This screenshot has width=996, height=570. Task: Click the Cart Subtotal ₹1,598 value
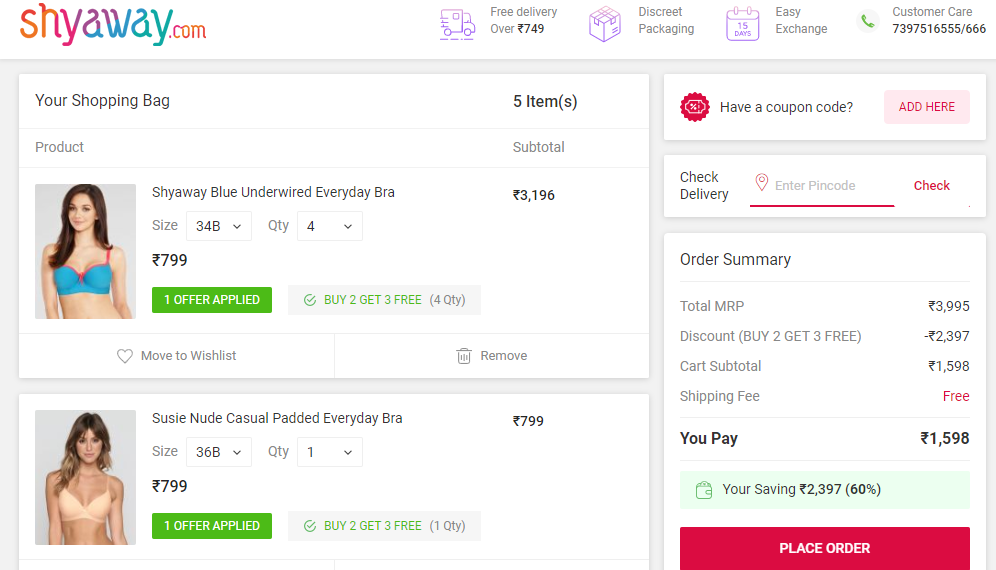pos(948,367)
